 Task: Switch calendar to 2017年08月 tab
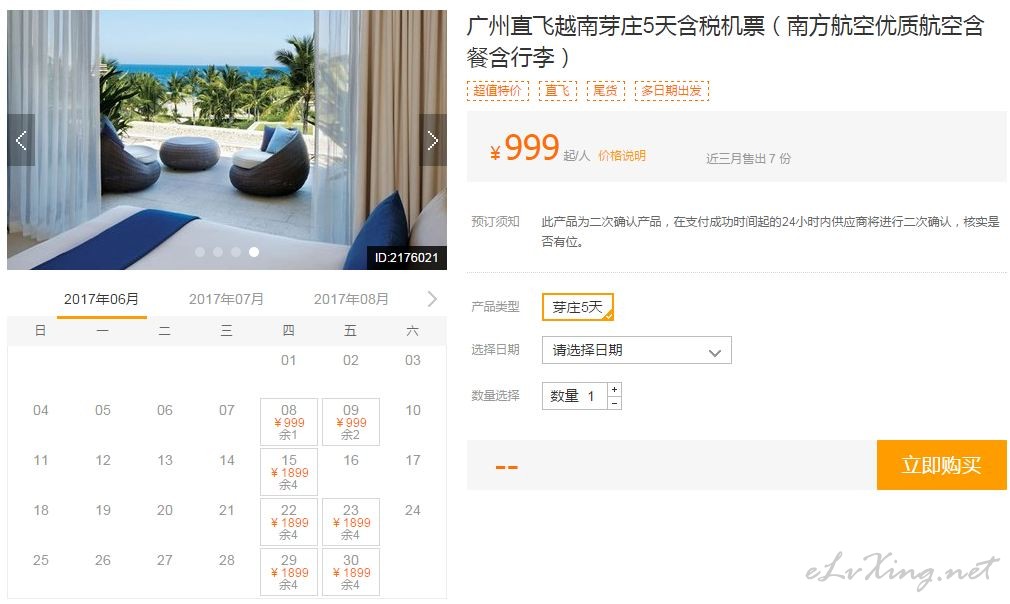pos(351,299)
